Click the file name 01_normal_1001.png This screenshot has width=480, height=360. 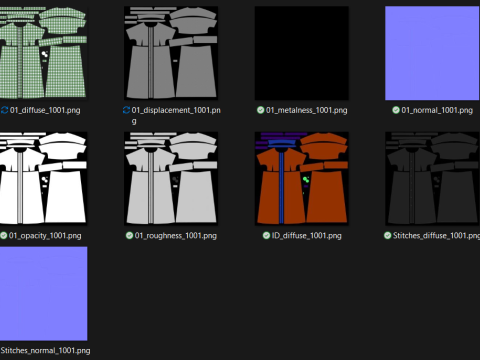point(437,110)
